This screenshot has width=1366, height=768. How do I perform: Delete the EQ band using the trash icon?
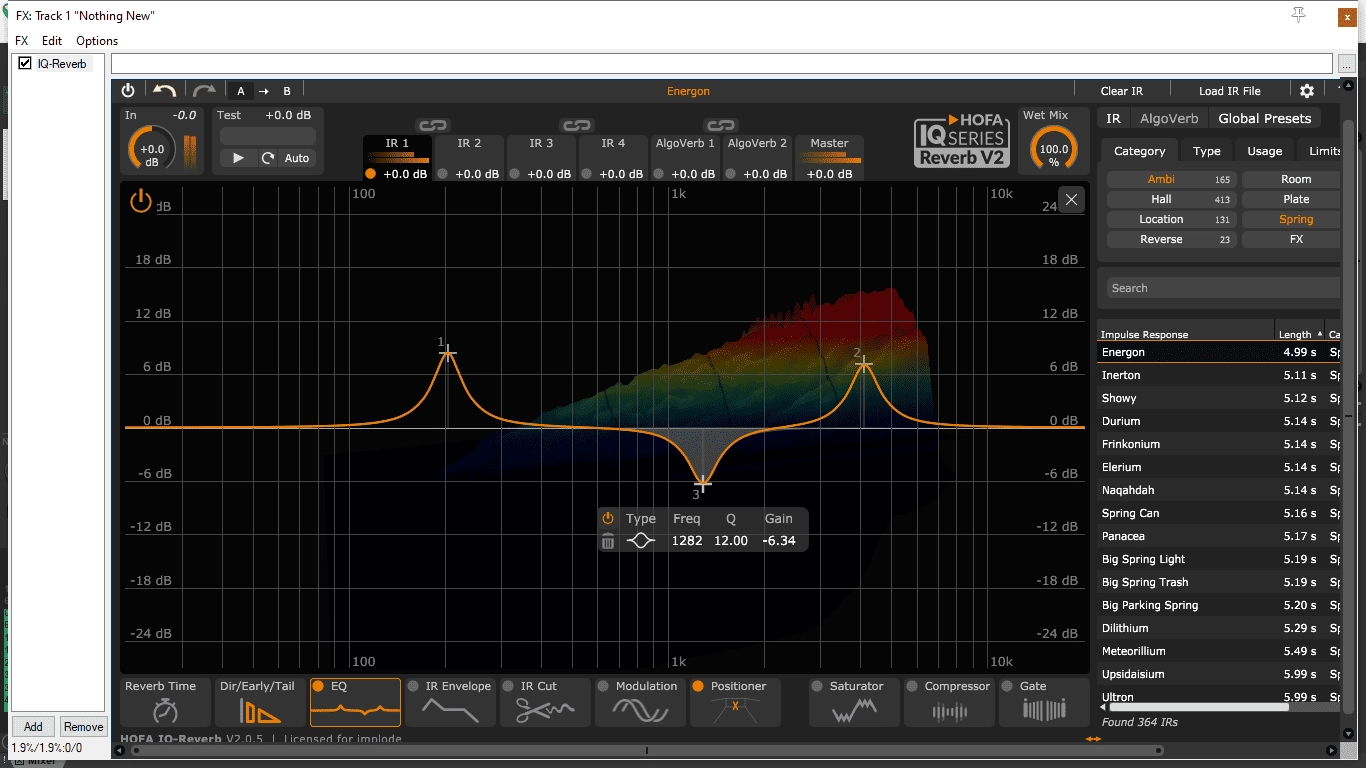tap(608, 541)
